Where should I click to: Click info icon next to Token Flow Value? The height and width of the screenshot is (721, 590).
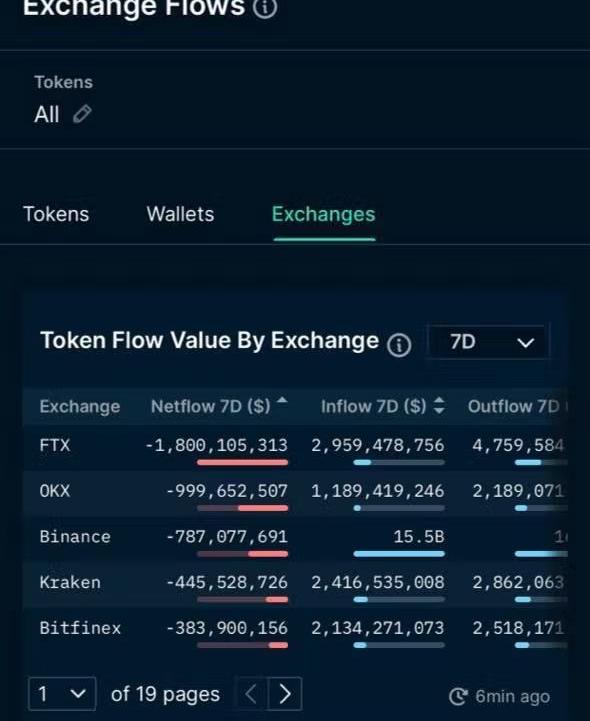click(x=399, y=345)
